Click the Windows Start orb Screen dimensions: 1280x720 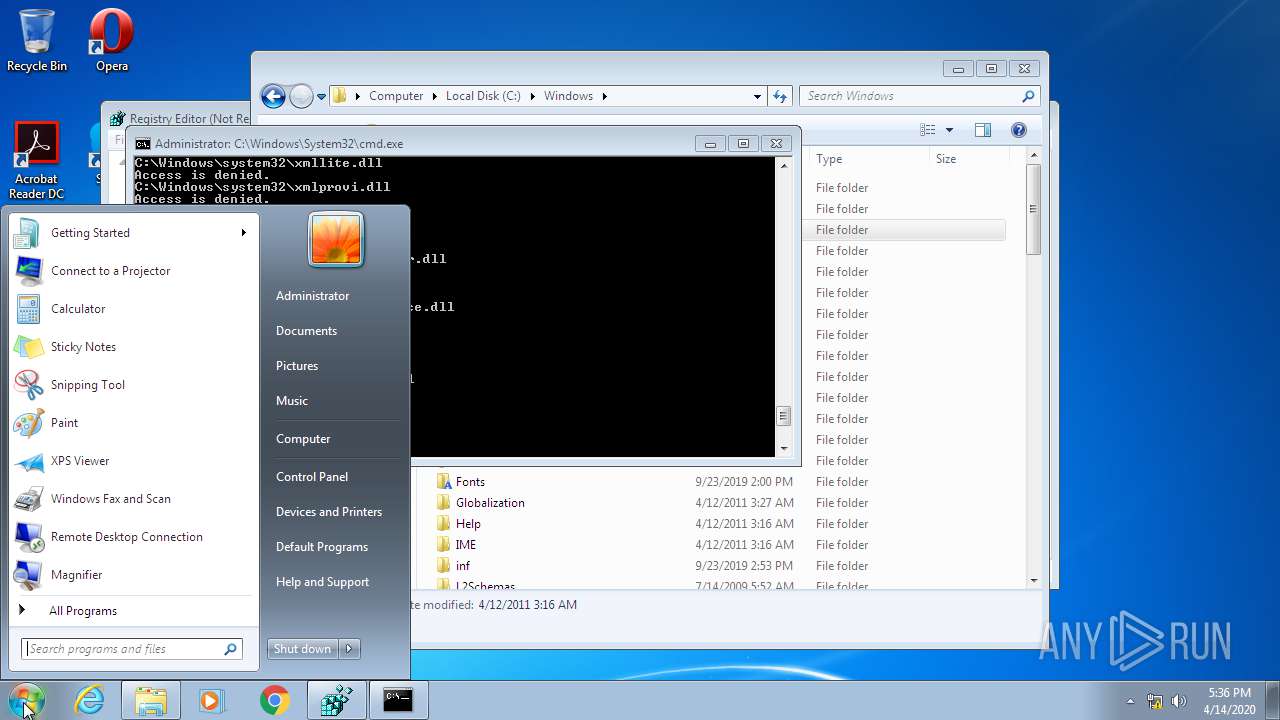[27, 700]
